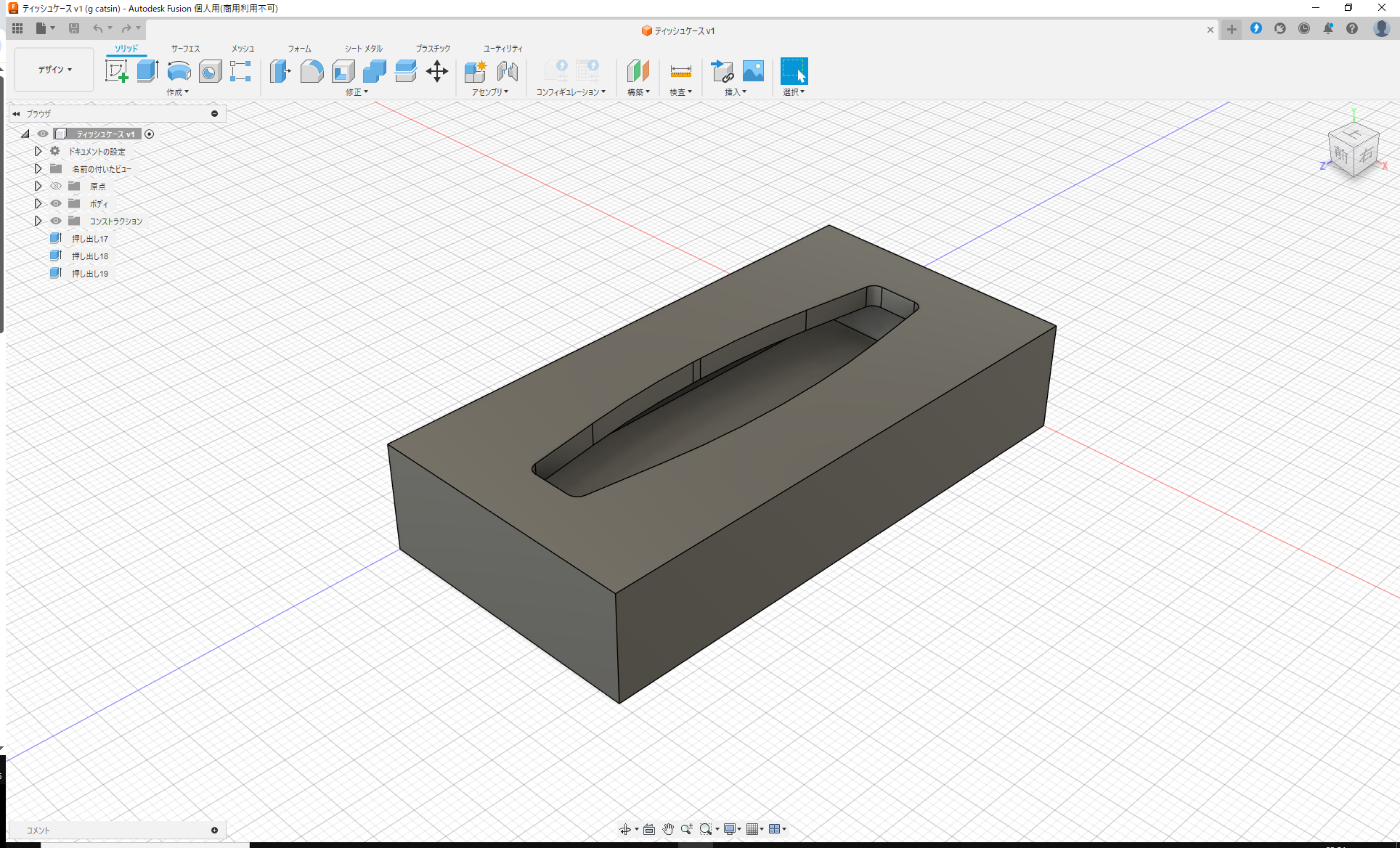Screen dimensions: 1400x848
Task: Switch to the サーフェス tab
Action: [x=184, y=48]
